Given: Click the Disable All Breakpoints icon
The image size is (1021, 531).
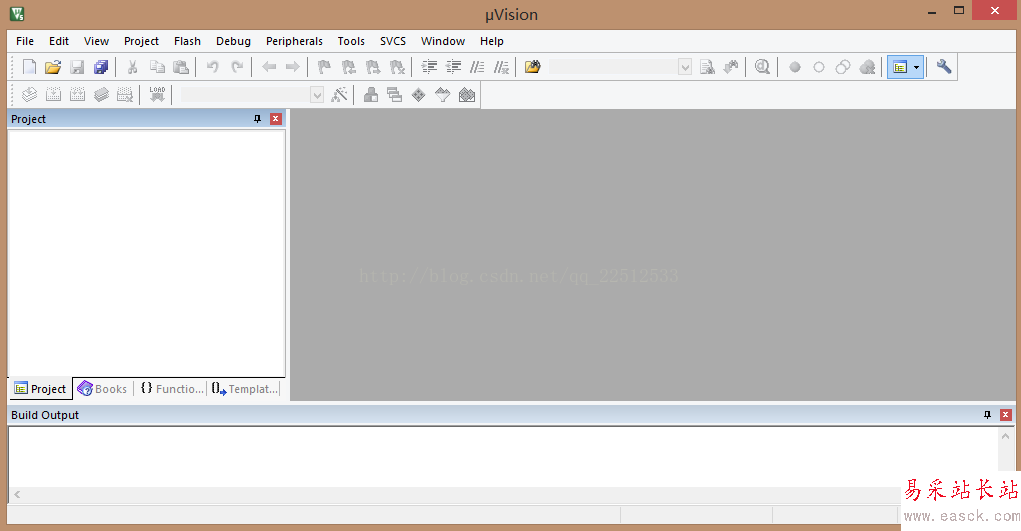Looking at the screenshot, I should pos(843,67).
